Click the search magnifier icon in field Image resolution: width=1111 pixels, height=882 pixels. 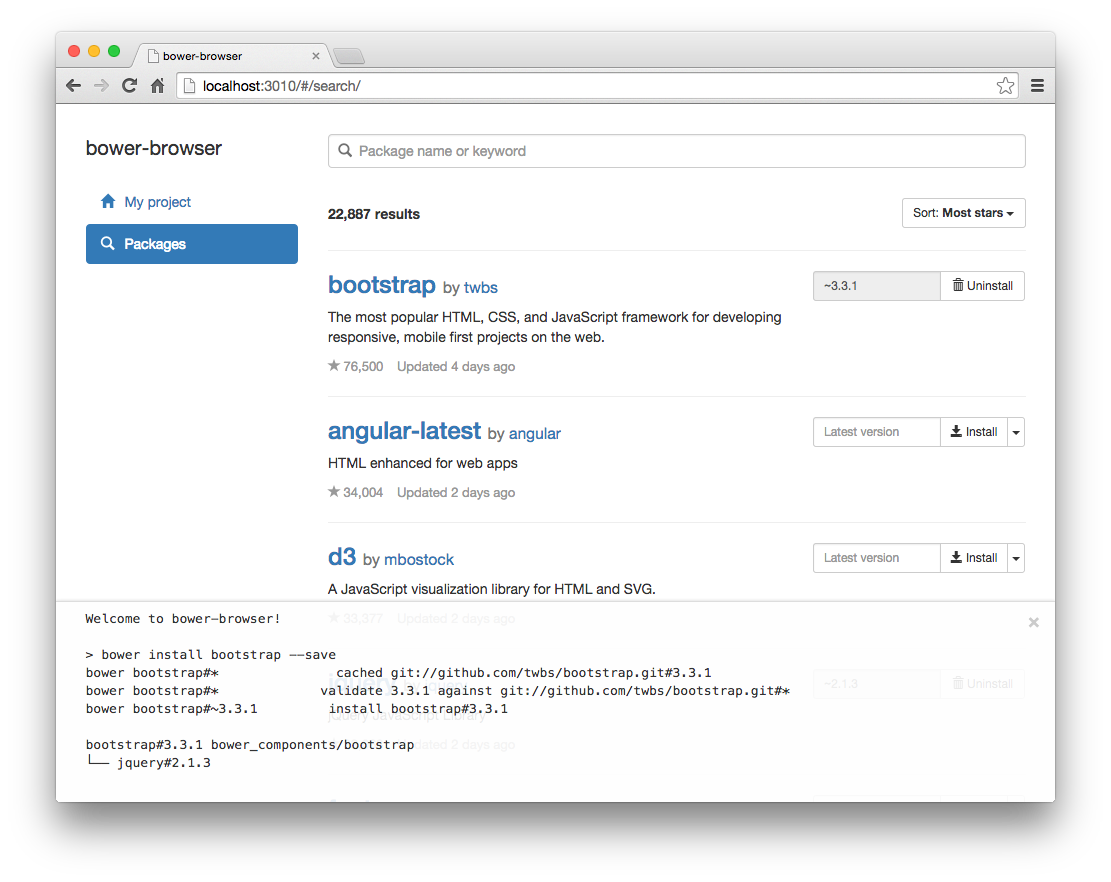pyautogui.click(x=345, y=151)
